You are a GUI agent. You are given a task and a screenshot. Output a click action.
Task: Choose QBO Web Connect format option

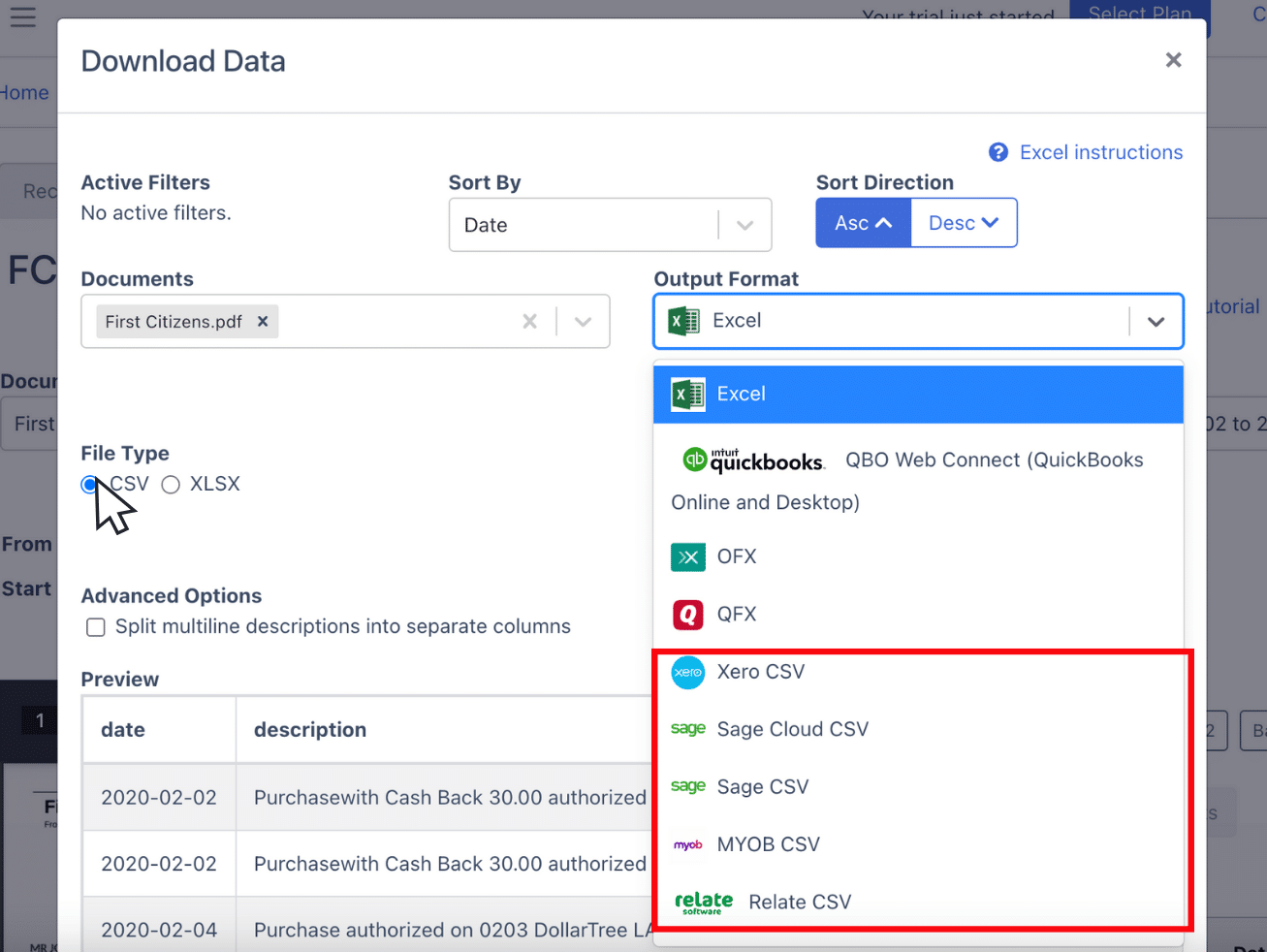[x=918, y=481]
